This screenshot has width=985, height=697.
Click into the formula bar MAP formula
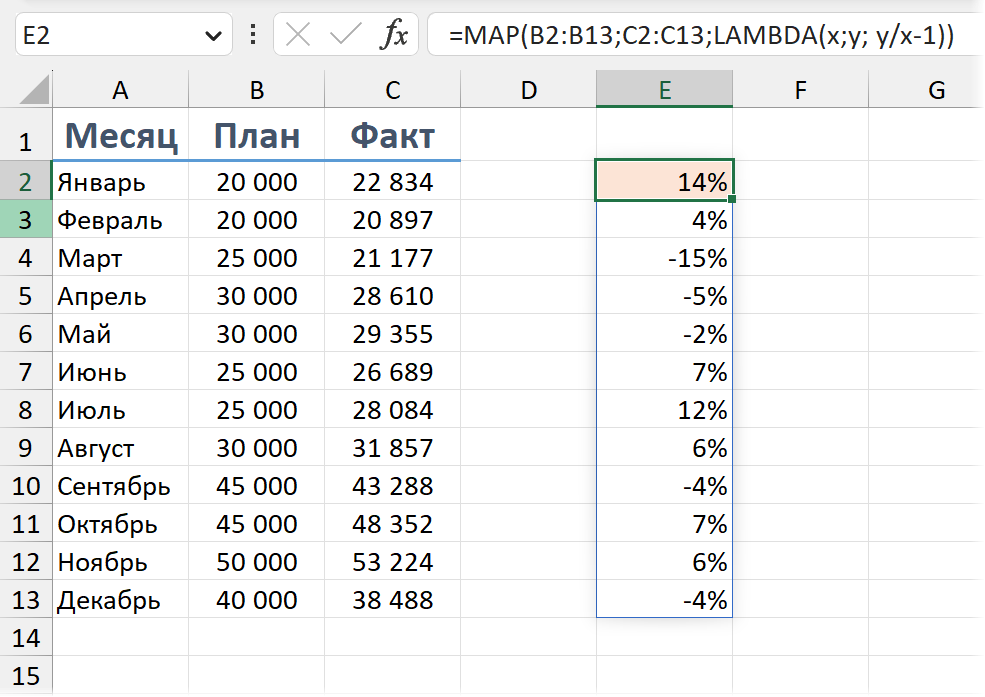coord(701,35)
